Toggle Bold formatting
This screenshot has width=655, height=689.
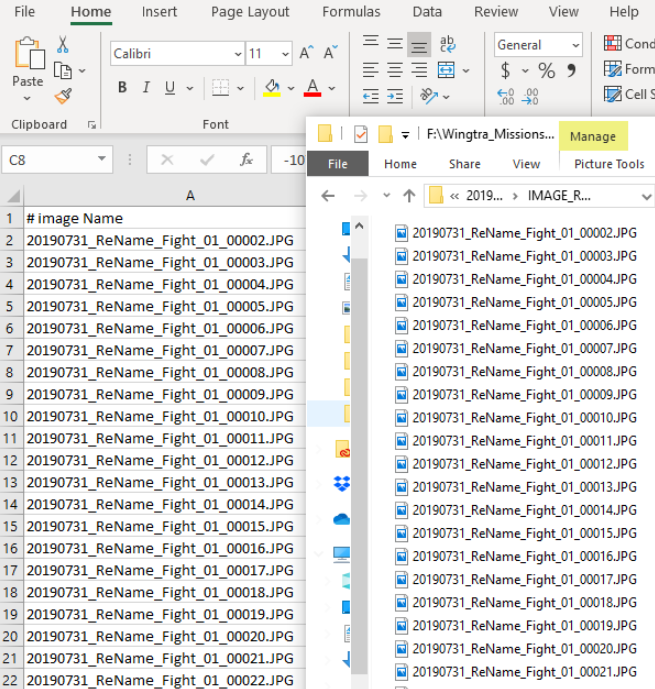pos(122,88)
